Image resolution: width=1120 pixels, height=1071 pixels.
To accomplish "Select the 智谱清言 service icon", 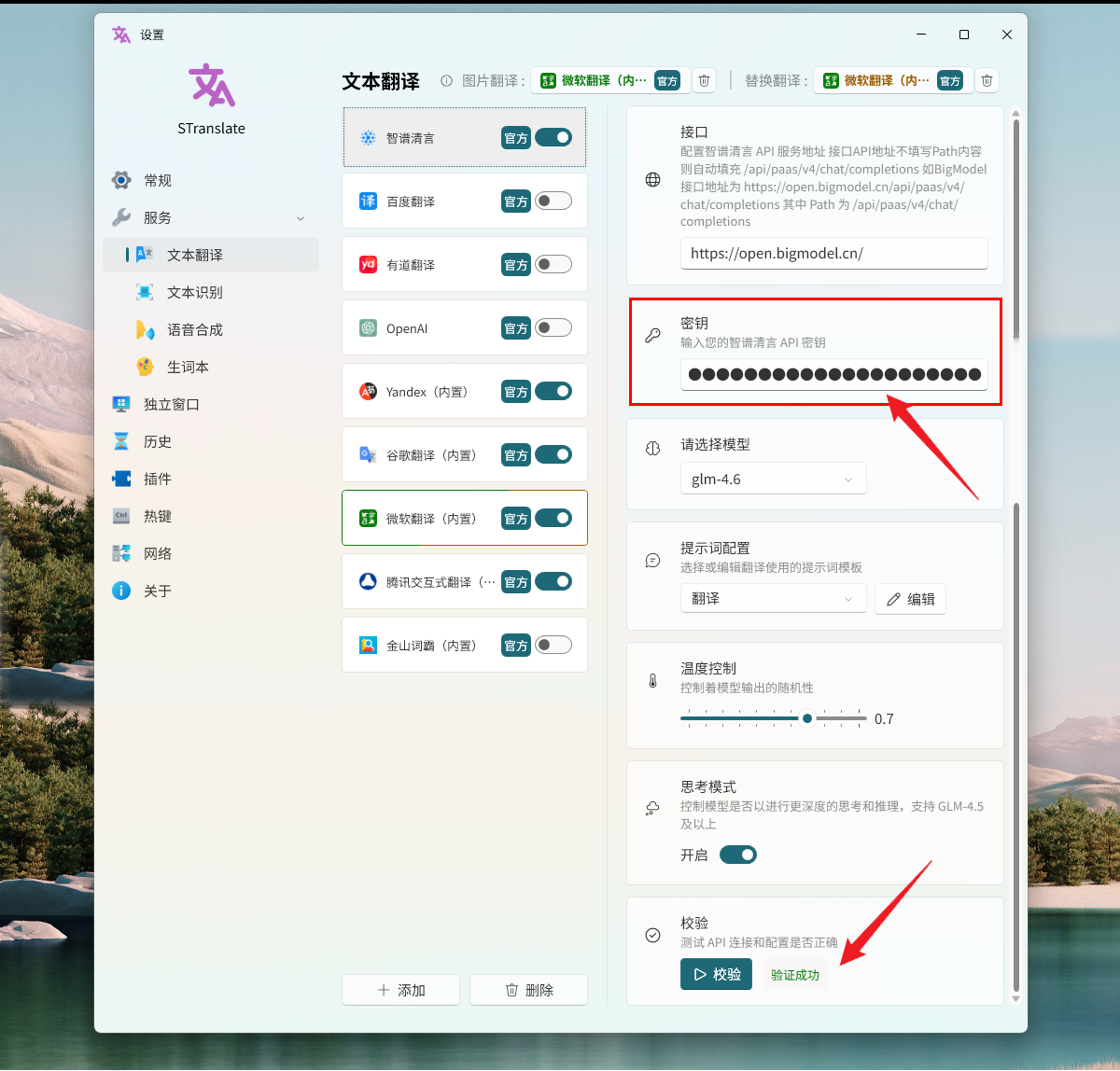I will tap(369, 138).
